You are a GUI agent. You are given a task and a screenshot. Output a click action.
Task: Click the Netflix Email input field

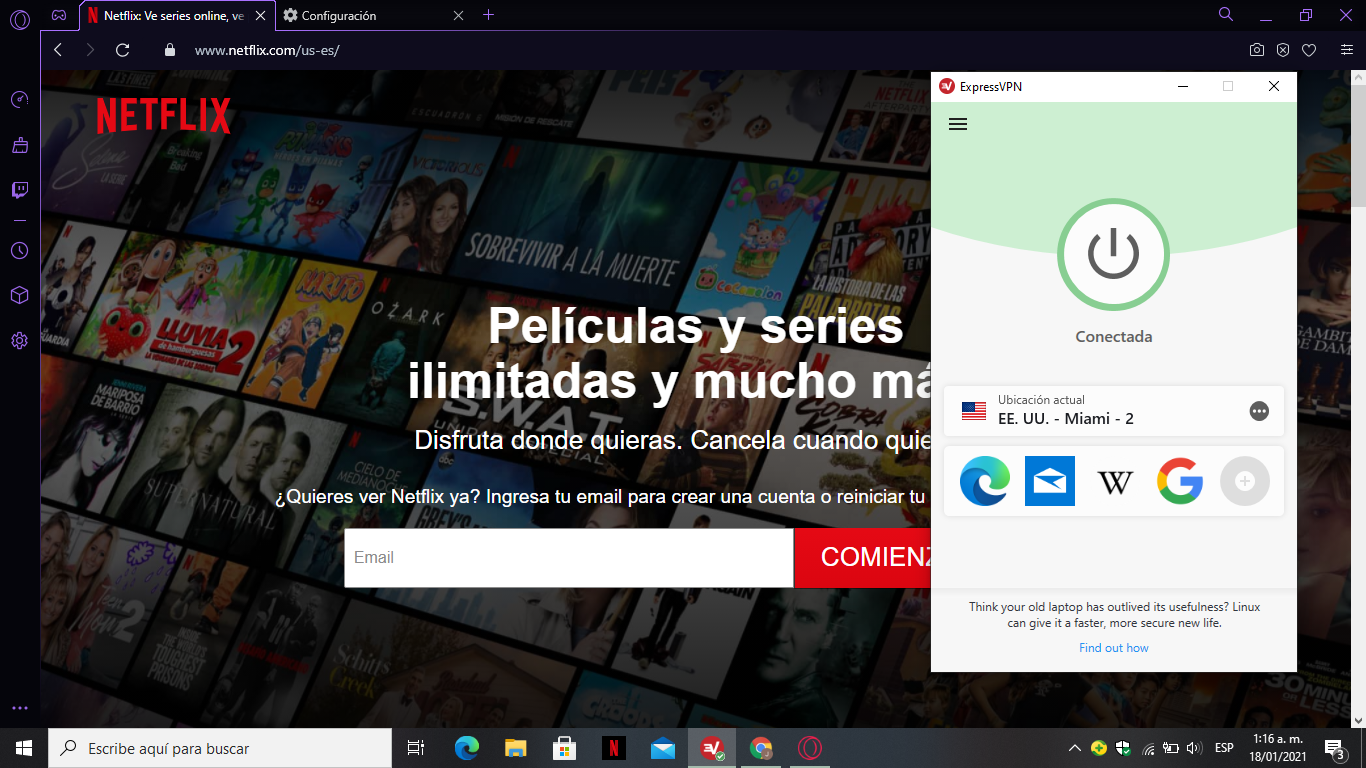point(569,558)
